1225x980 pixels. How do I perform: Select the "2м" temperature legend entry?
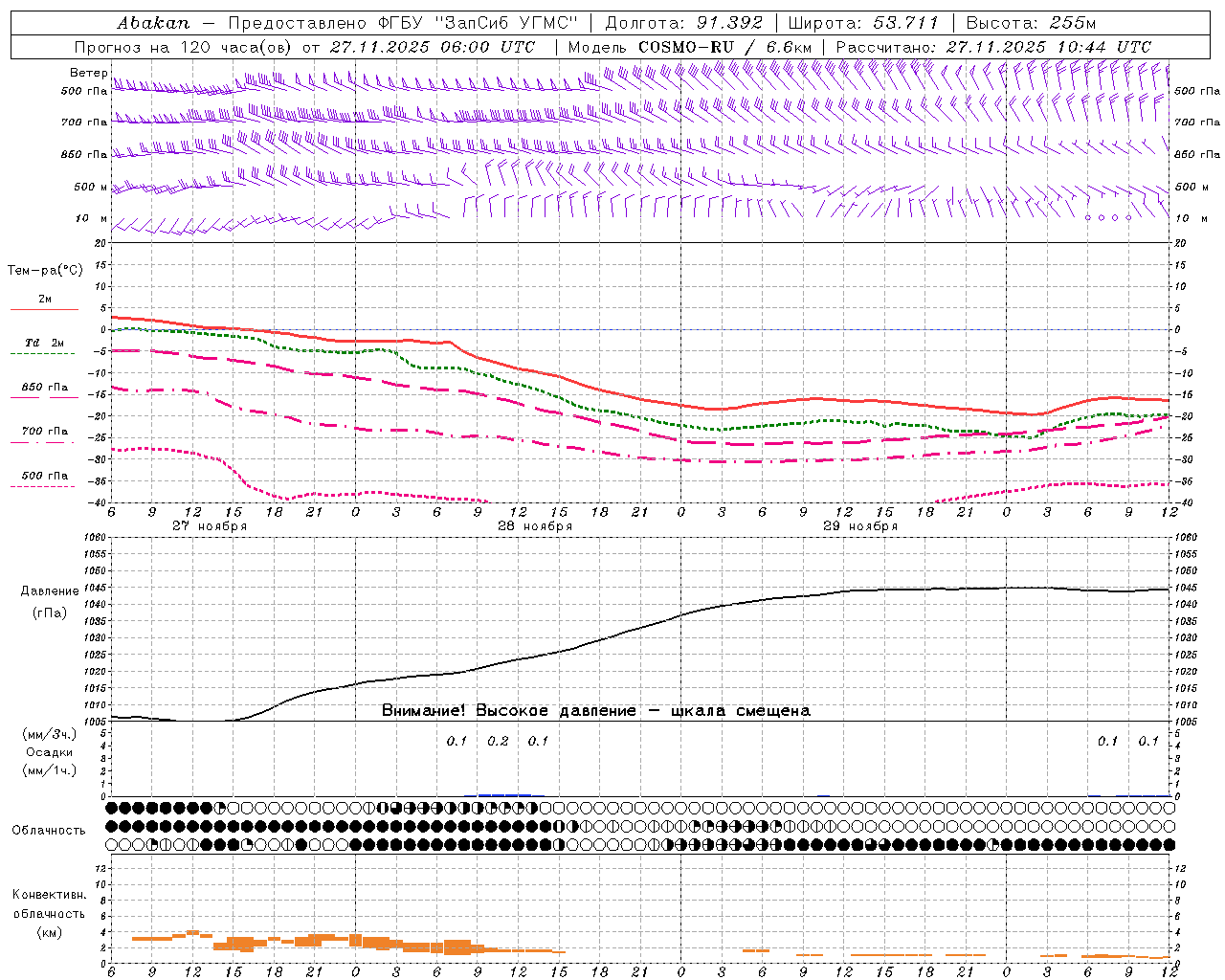tap(45, 300)
